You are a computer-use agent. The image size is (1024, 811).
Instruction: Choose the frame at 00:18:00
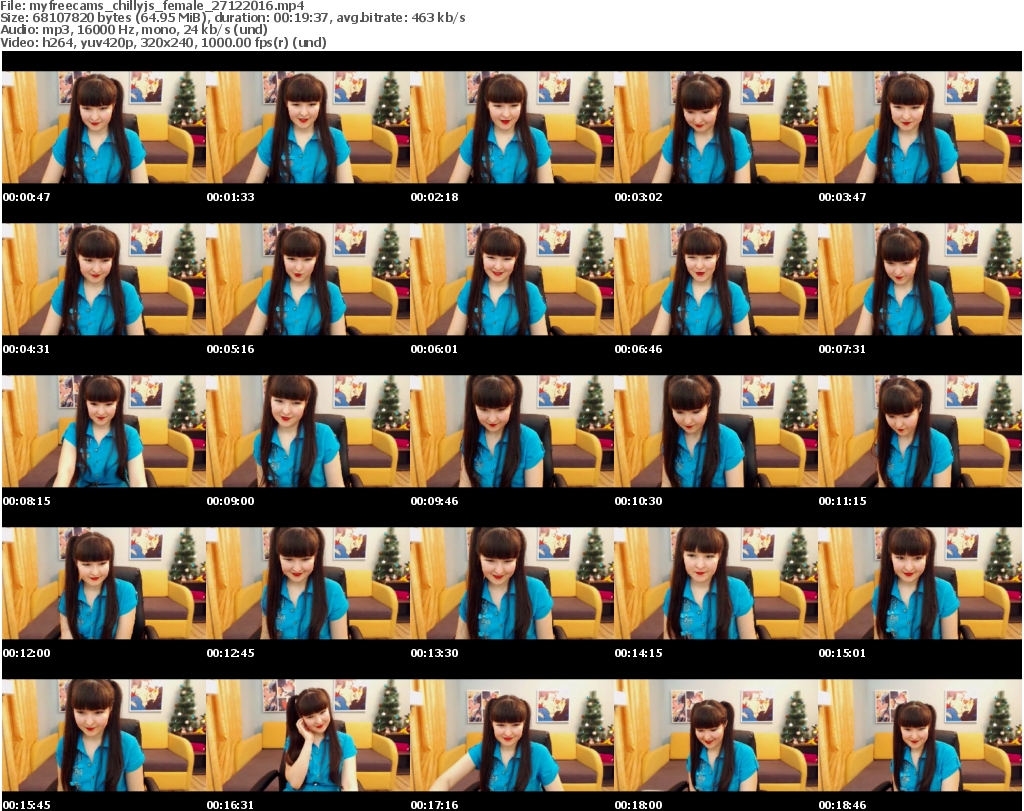pos(716,735)
